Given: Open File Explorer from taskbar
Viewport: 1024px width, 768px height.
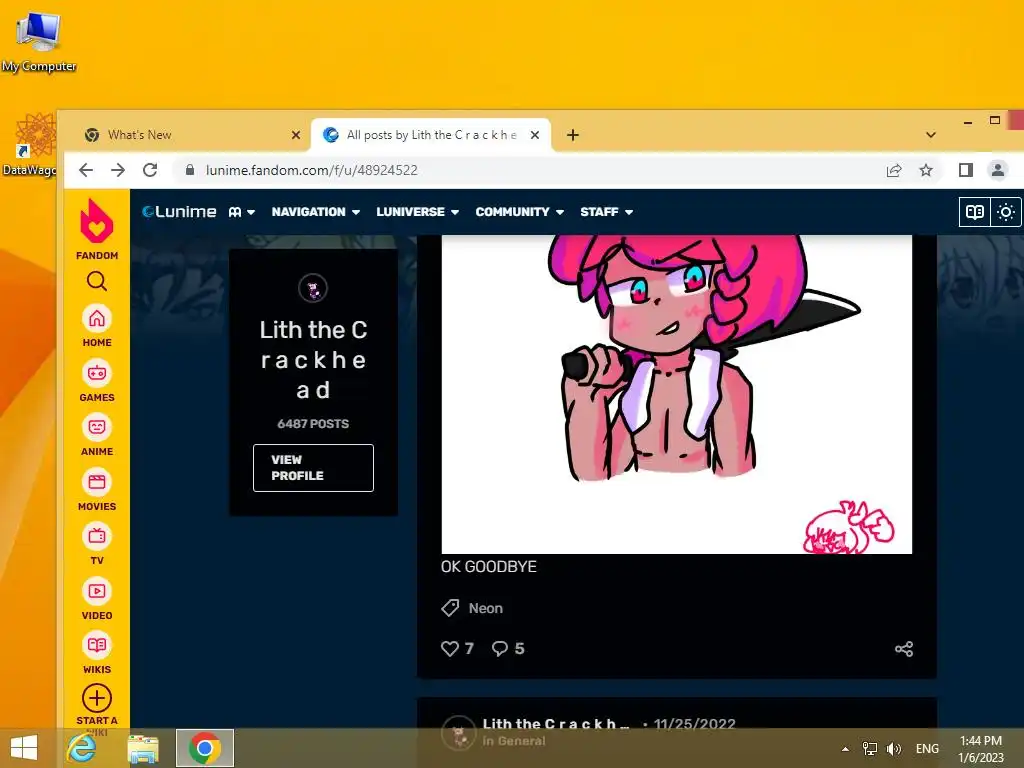Looking at the screenshot, I should click(143, 748).
